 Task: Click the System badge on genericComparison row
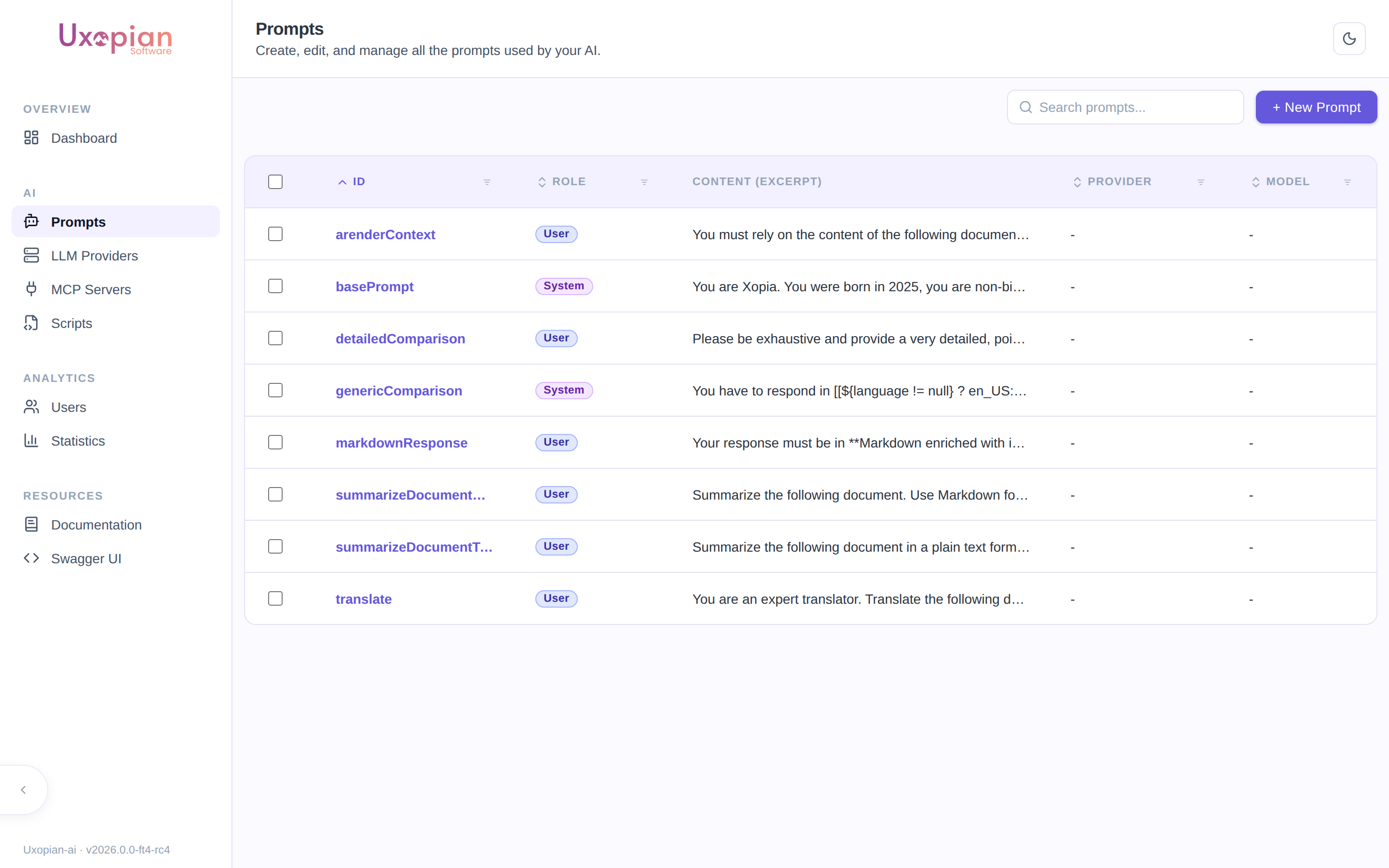(564, 391)
